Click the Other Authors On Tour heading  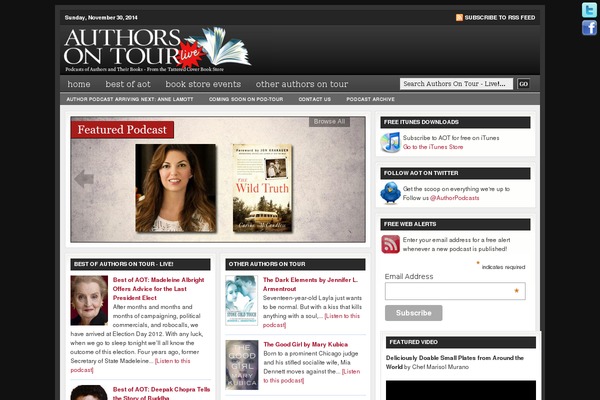point(295,264)
